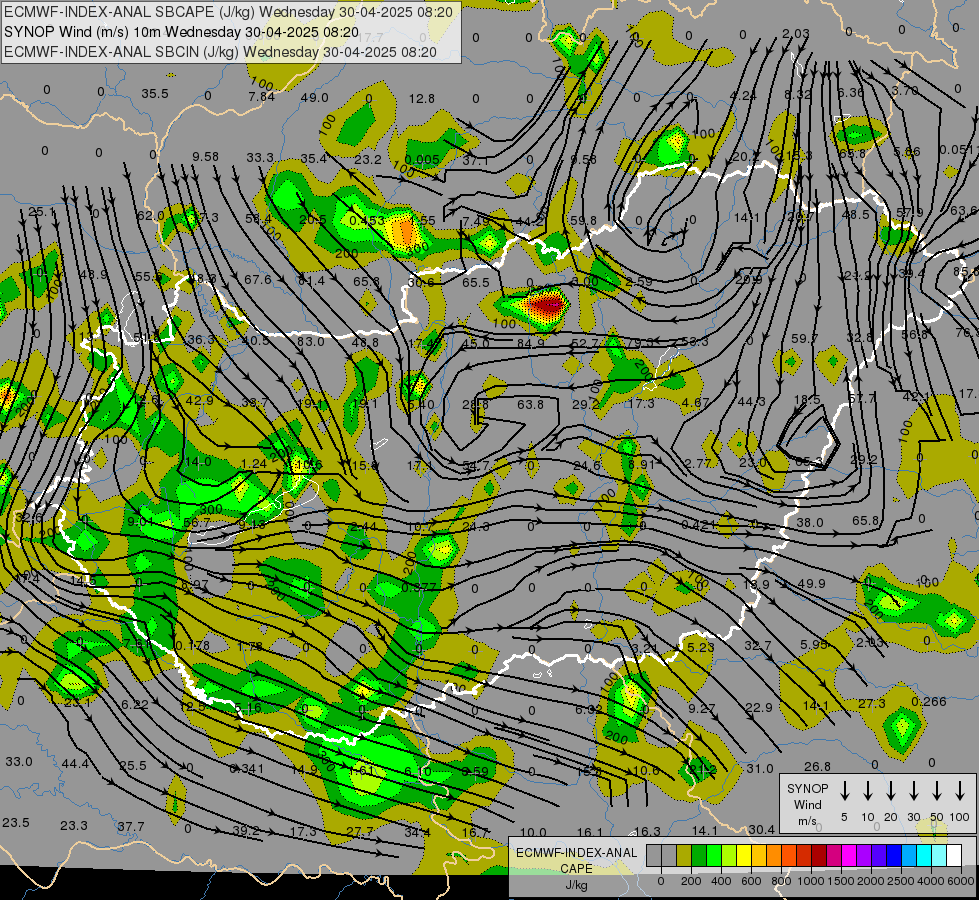Click the 6000 tick label on CAPE scale
The image size is (979, 900).
point(961,881)
